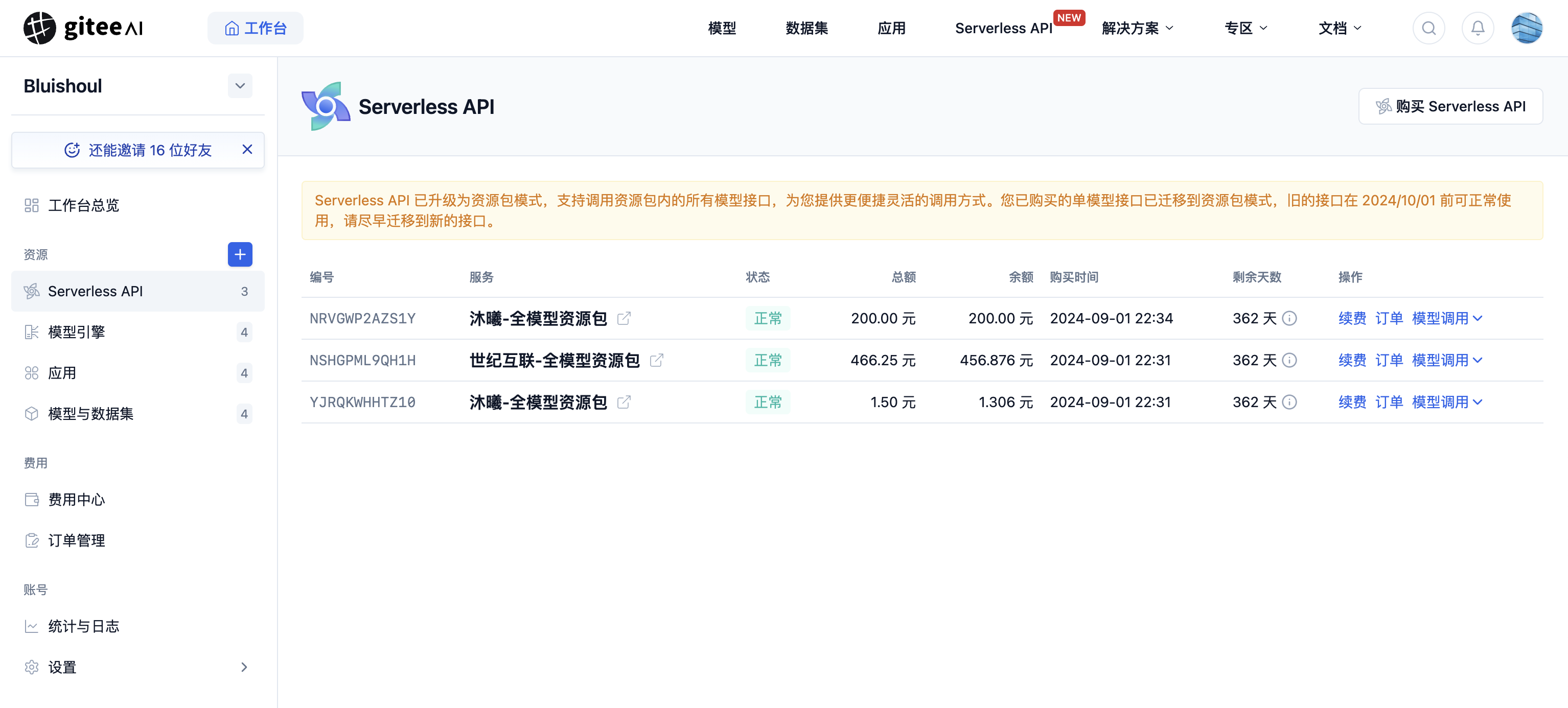The width and height of the screenshot is (1568, 708).
Task: Open the user avatar in header
Action: (1527, 28)
